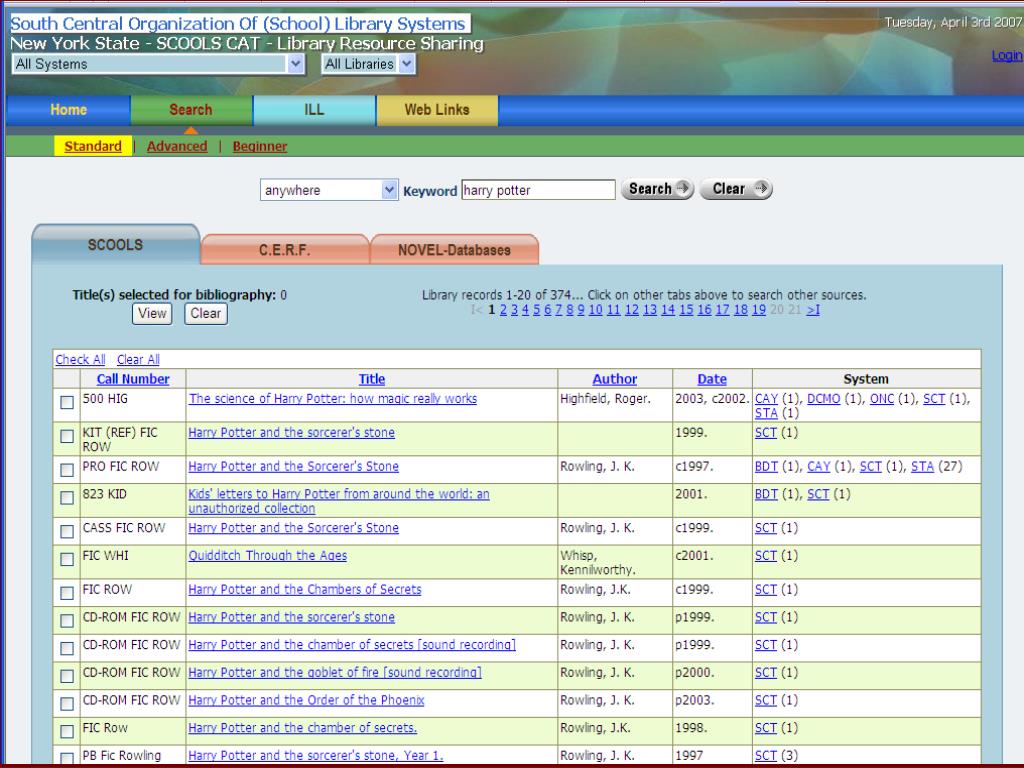Click the Clear bibliography button
The image size is (1024, 768).
[x=206, y=313]
